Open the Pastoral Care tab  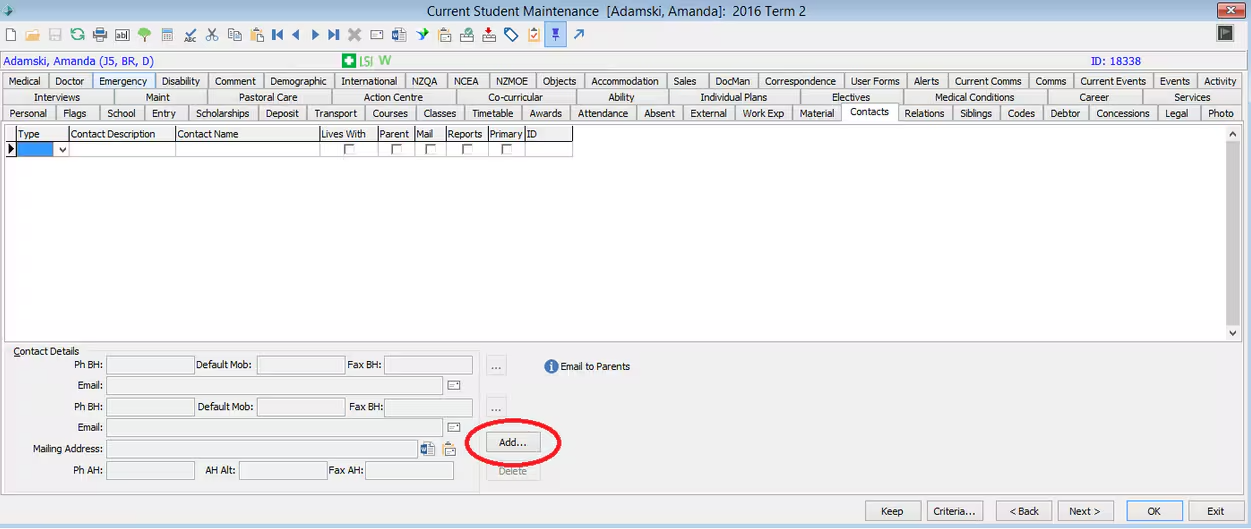[268, 97]
